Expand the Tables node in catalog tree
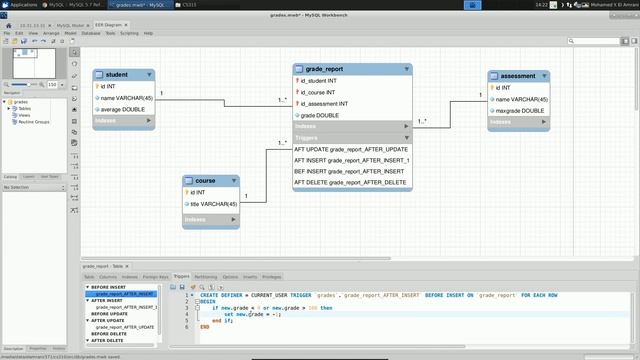 coord(9,109)
